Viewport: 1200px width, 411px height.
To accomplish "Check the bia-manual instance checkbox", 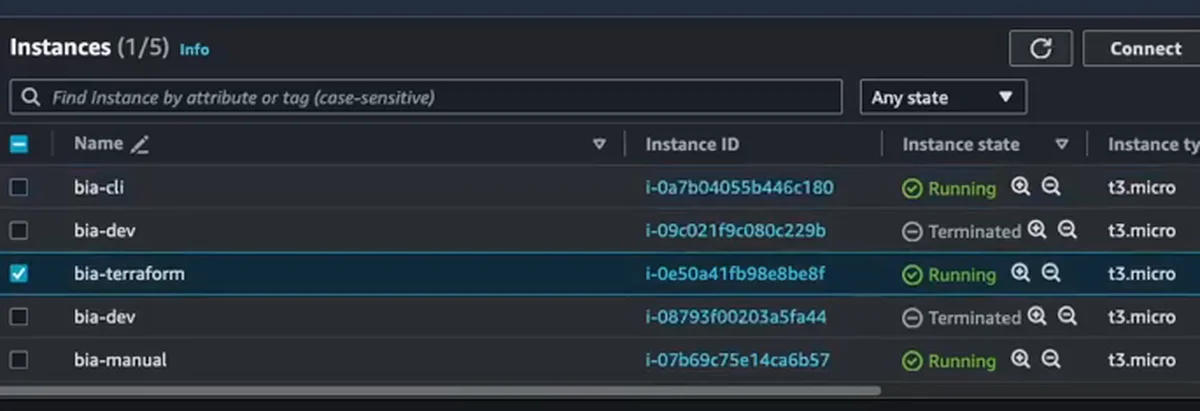I will point(19,360).
